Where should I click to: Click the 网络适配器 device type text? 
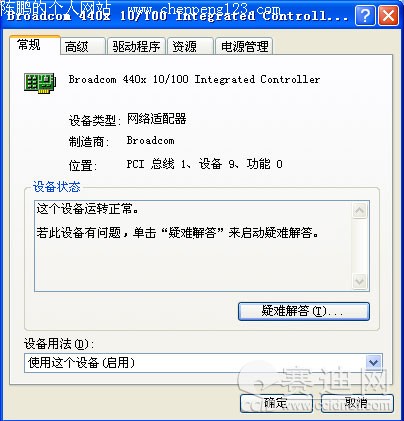pyautogui.click(x=156, y=119)
